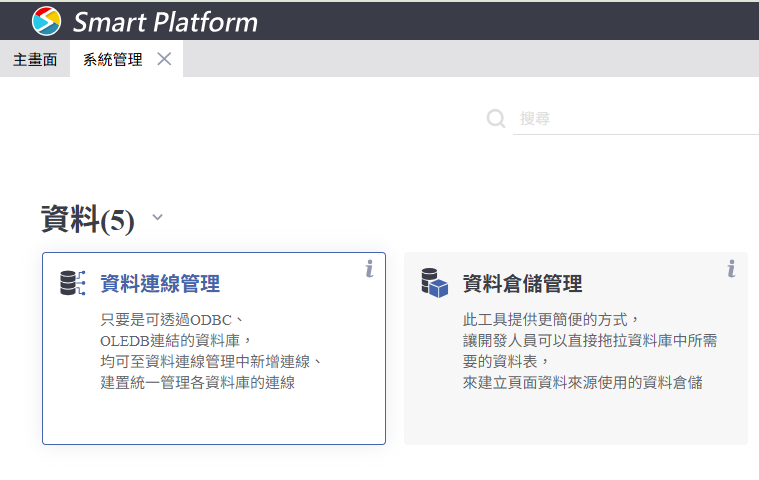The height and width of the screenshot is (480, 759).
Task: Click the database connection icon in 資料連線管理
Action: point(73,283)
